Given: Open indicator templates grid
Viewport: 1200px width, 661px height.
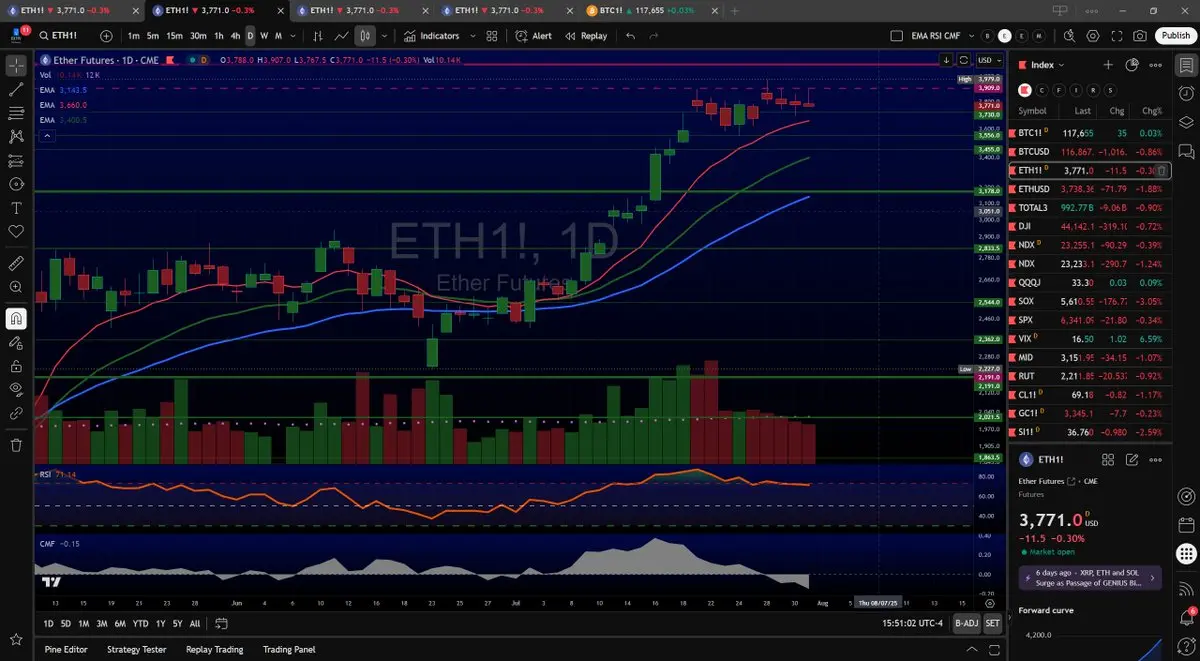Looking at the screenshot, I should point(492,36).
